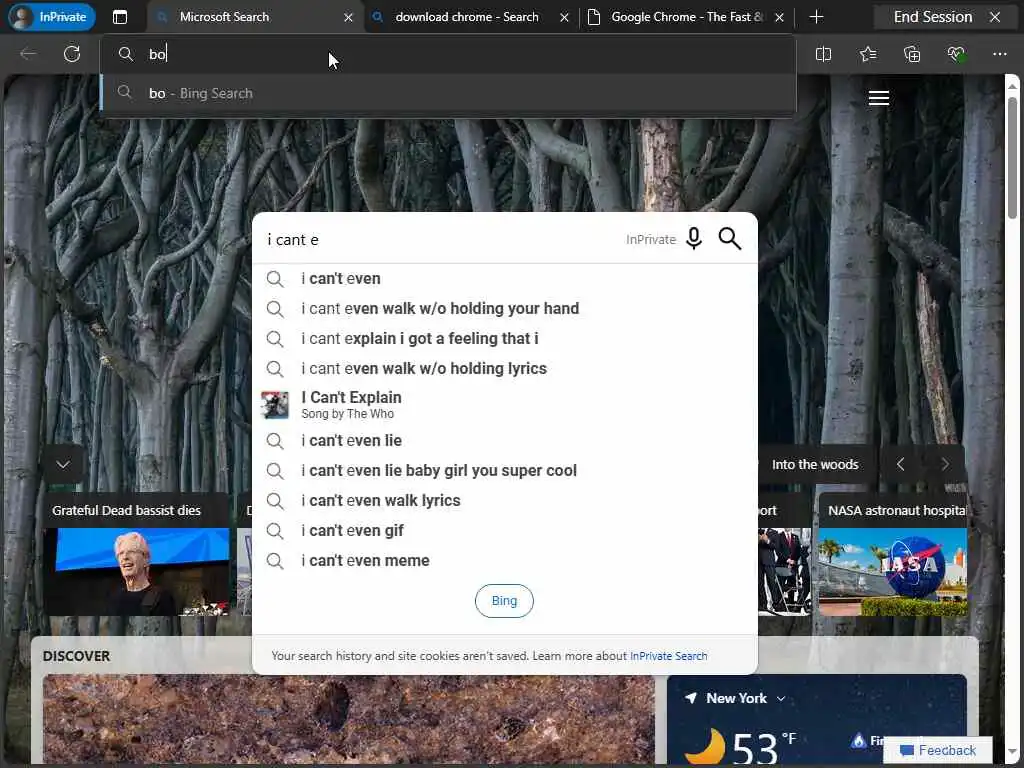The width and height of the screenshot is (1024, 768).
Task: Select suggestion 'i can't even meme'
Action: coord(504,561)
